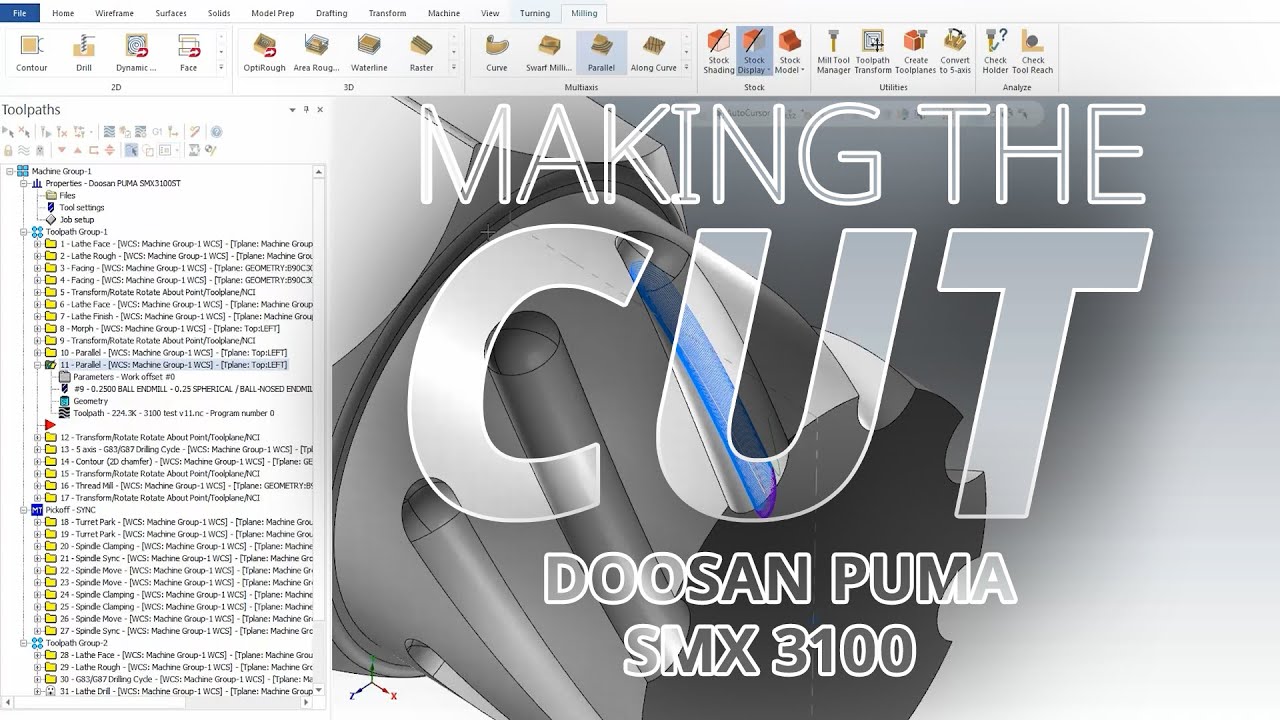Screen dimensions: 1280x720
Task: Regenerate all selected operations
Action: click(46, 131)
